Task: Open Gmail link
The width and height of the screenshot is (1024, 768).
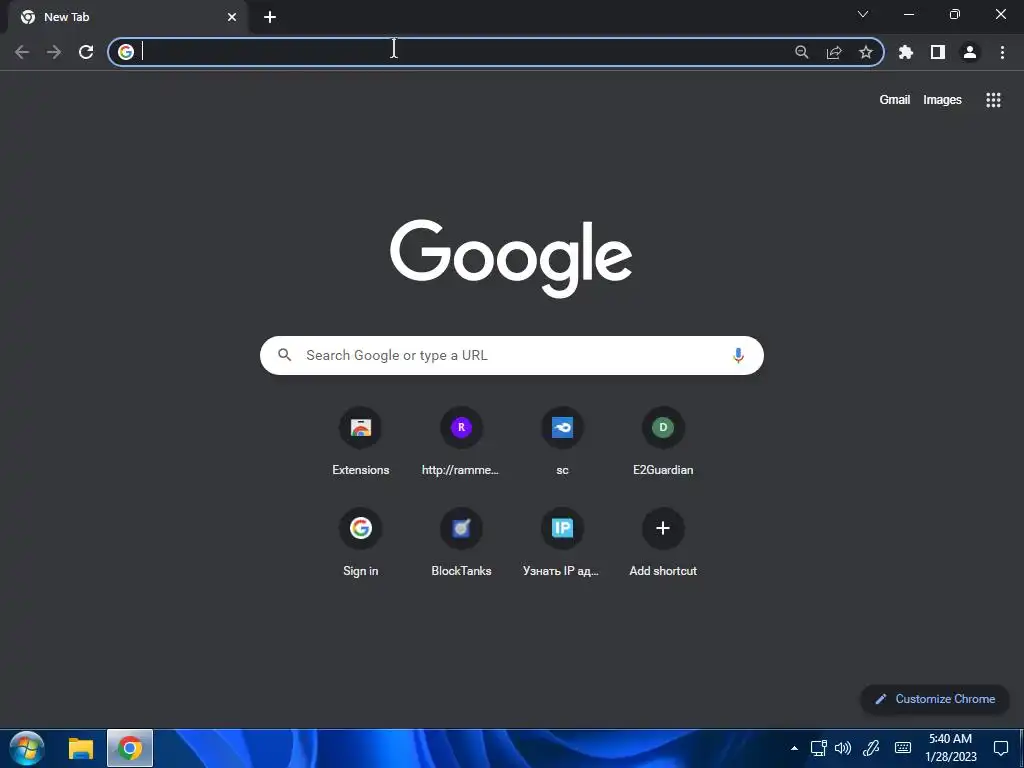Action: tap(895, 100)
